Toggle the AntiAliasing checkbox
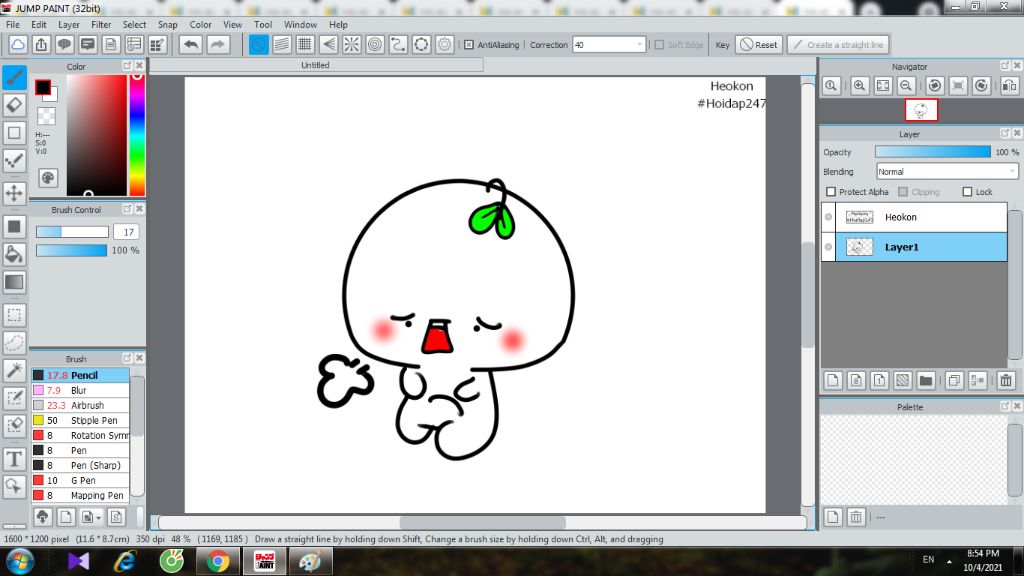Viewport: 1024px width, 576px height. tap(469, 44)
